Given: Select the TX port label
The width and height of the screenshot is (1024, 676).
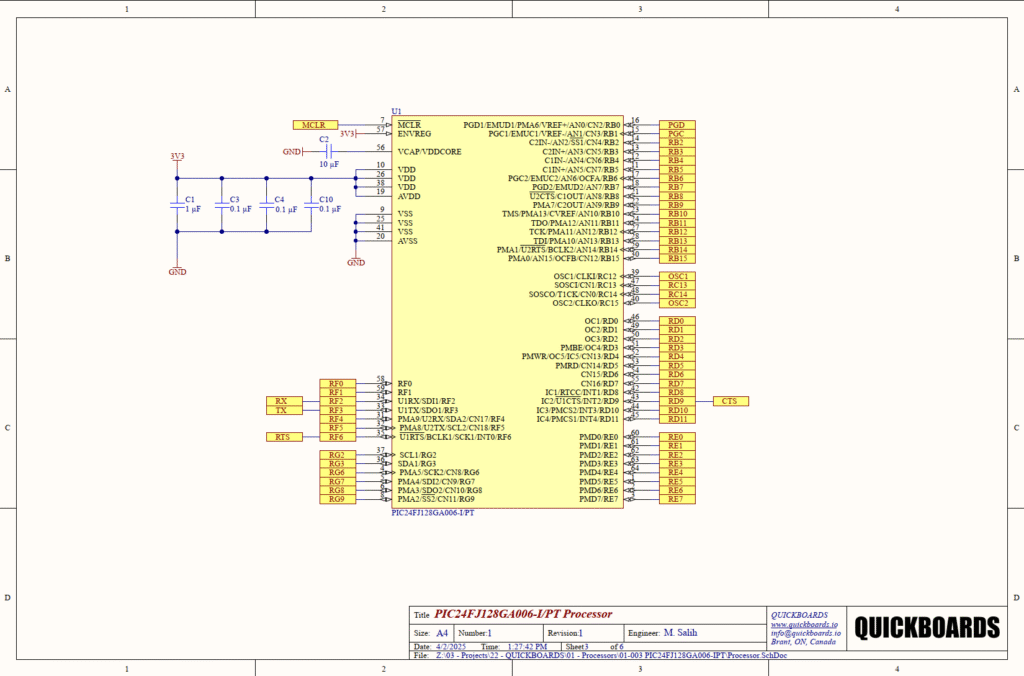Looking at the screenshot, I should [282, 410].
